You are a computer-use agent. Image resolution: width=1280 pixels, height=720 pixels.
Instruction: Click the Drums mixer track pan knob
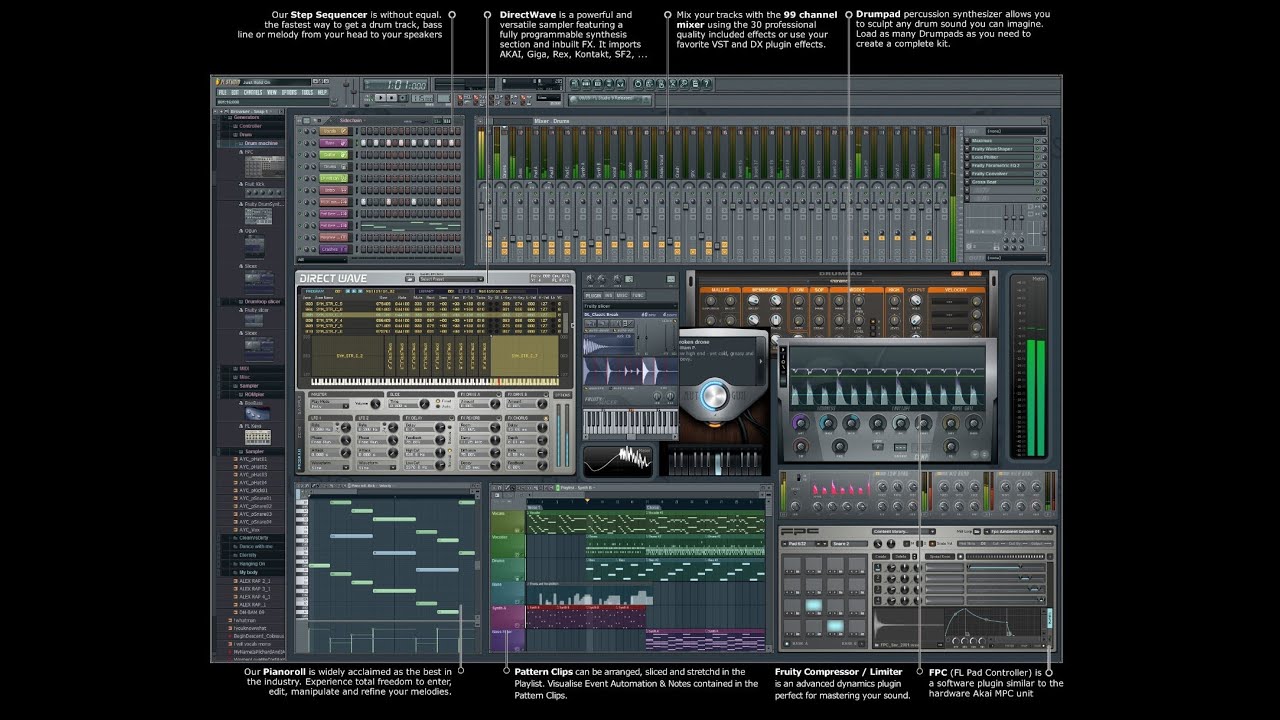point(500,185)
